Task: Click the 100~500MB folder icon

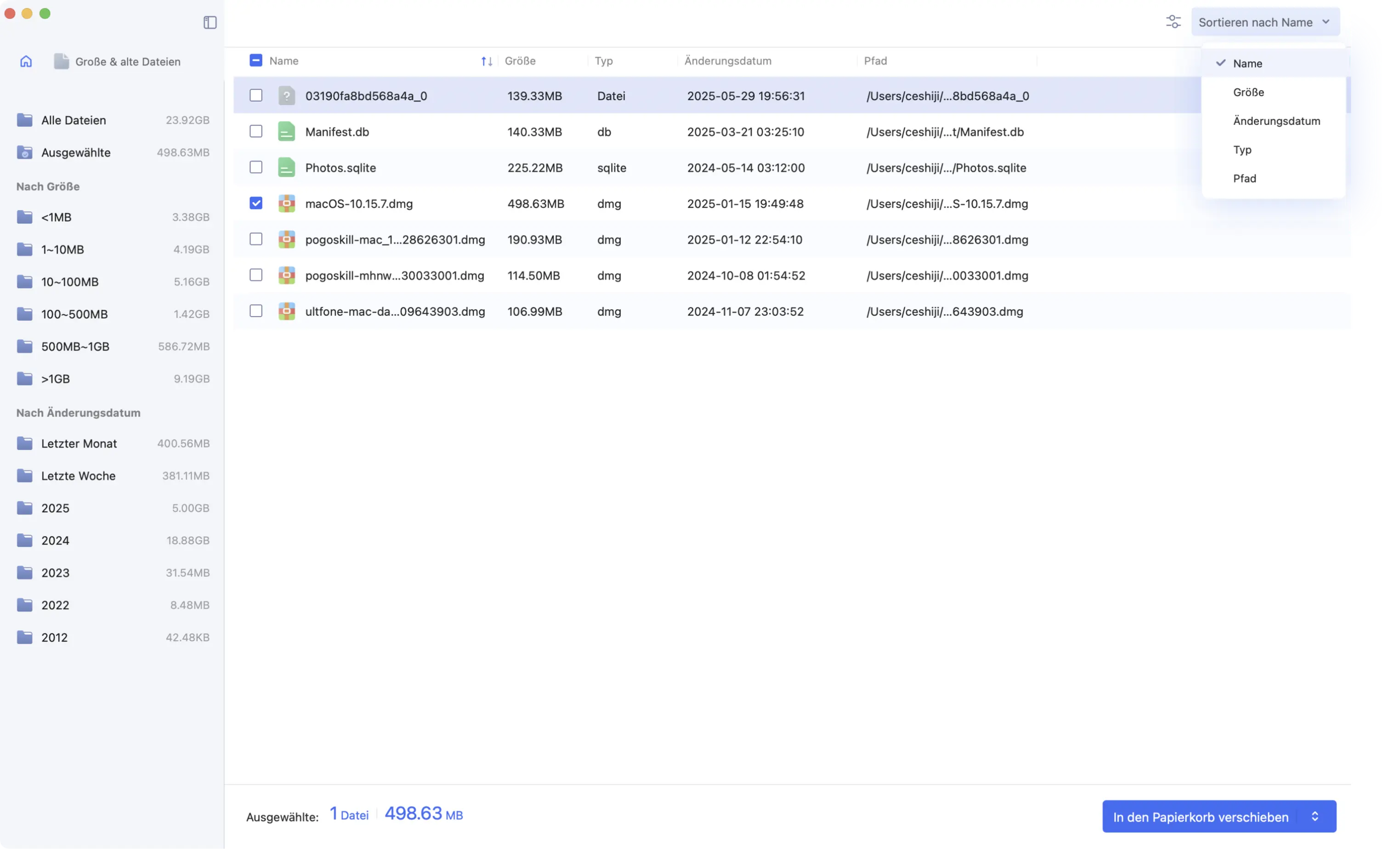Action: [25, 314]
